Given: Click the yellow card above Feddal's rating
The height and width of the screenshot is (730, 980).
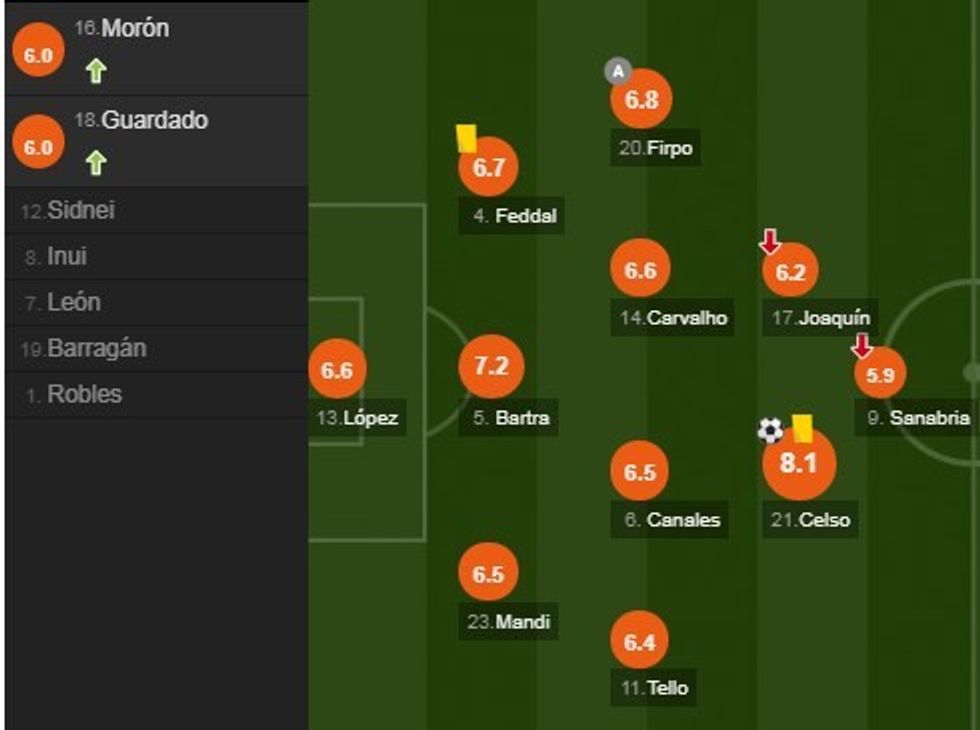Looking at the screenshot, I should 465,138.
